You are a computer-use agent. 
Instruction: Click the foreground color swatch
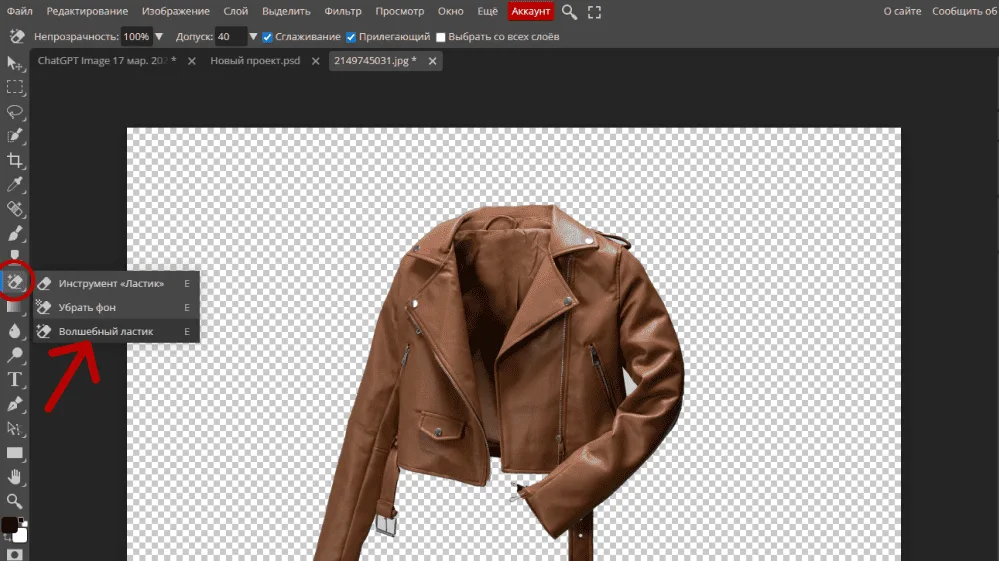[10, 525]
